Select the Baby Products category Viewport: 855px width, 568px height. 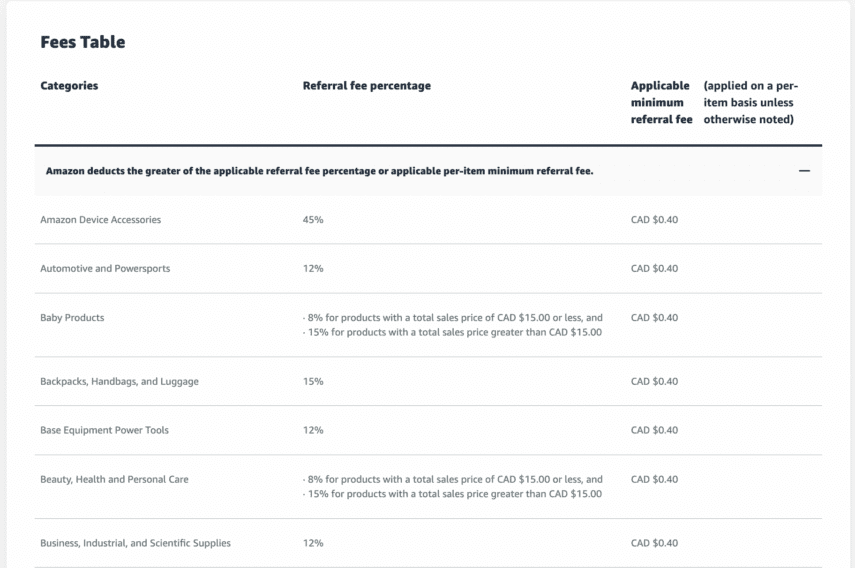click(72, 318)
